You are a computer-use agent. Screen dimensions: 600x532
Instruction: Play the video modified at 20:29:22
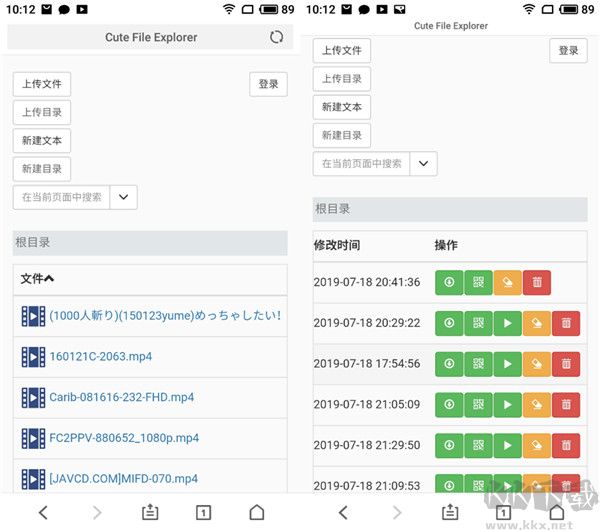point(508,323)
